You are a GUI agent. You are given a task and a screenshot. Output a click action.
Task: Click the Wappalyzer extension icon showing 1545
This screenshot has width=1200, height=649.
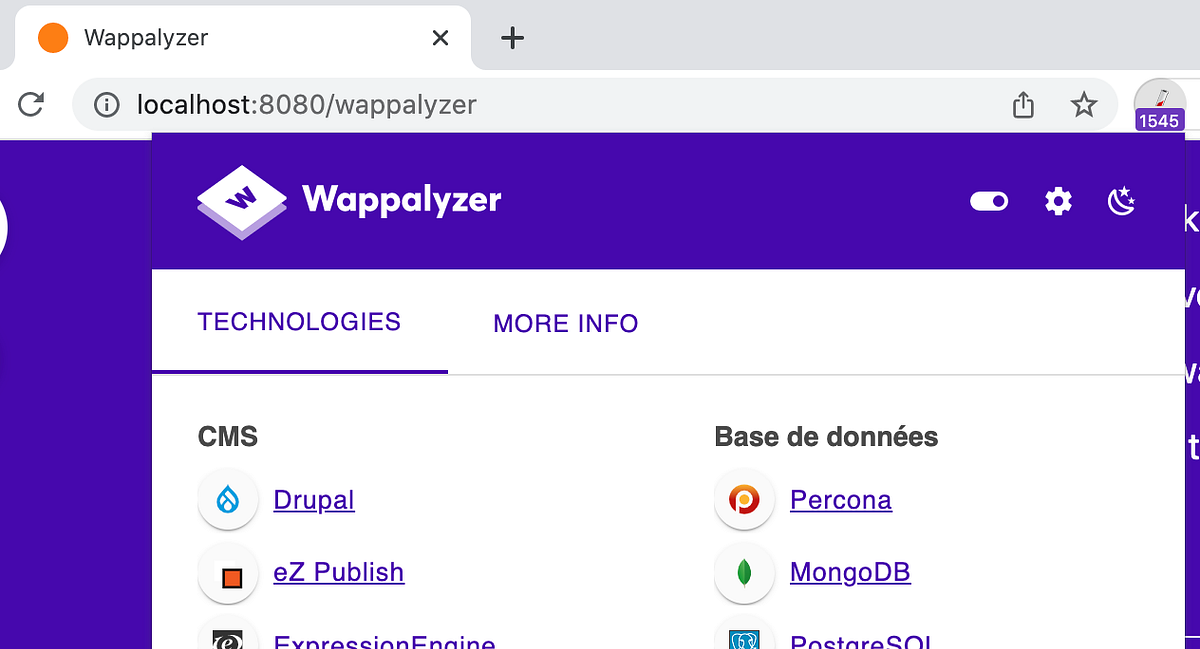tap(1159, 103)
